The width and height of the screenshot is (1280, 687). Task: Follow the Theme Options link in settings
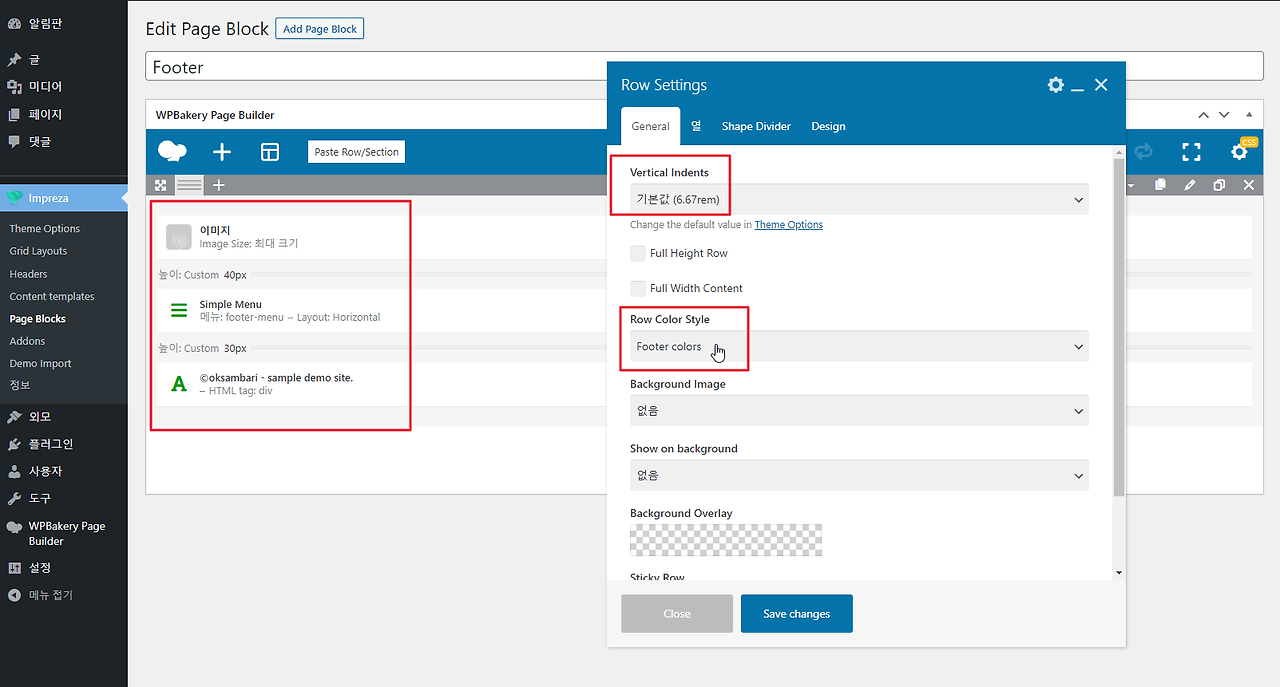(x=788, y=225)
